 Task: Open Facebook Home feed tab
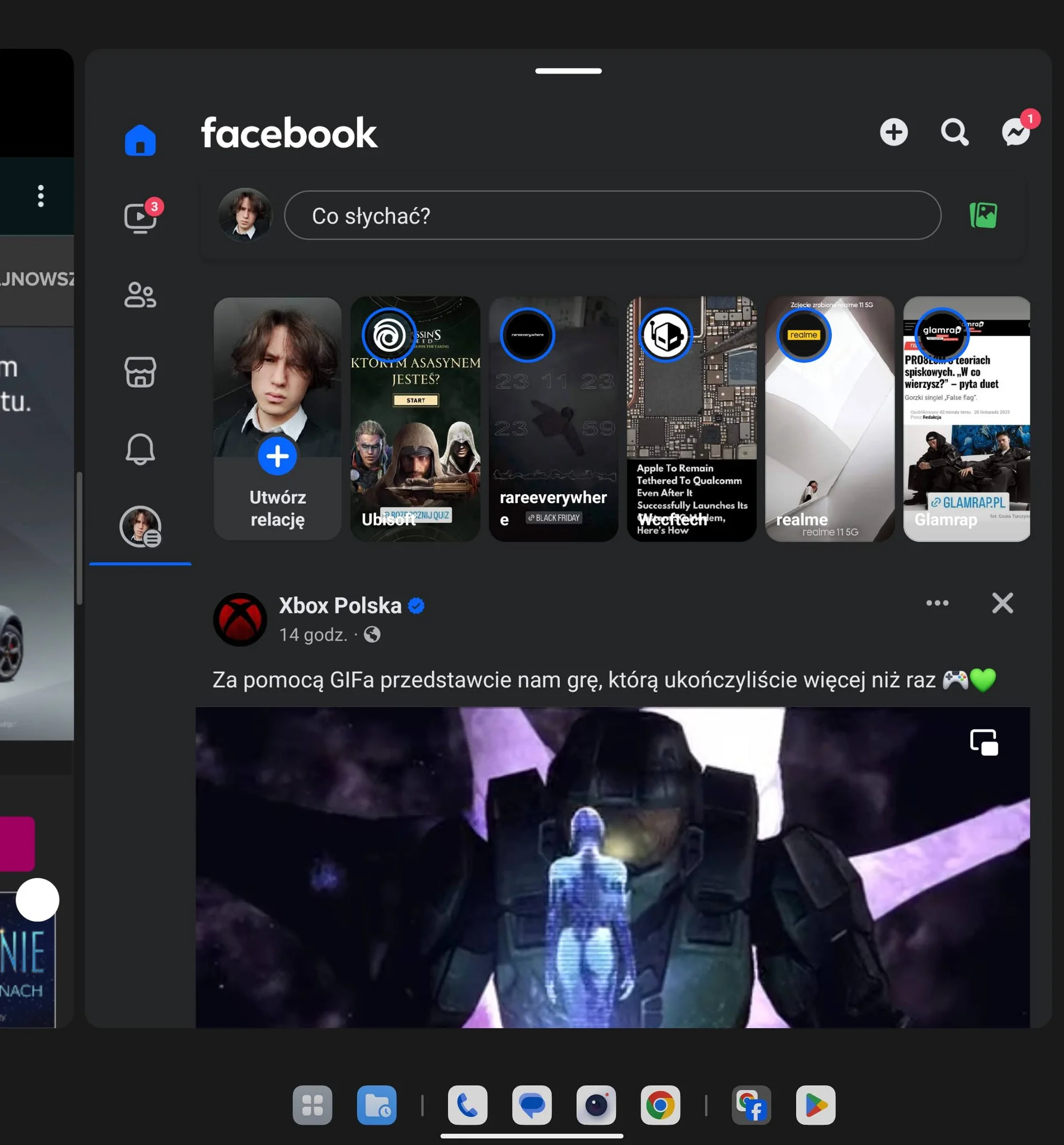140,140
